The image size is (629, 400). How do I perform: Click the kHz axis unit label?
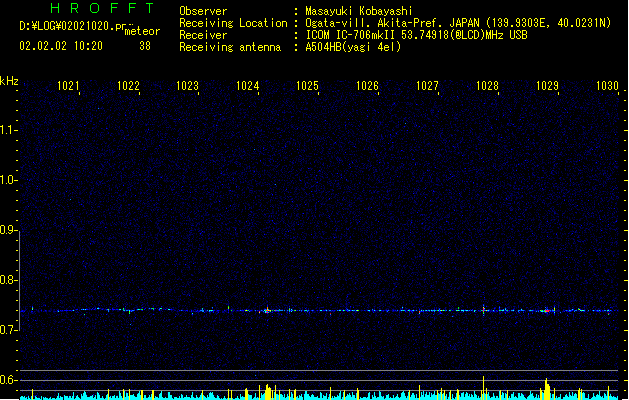tap(9, 81)
